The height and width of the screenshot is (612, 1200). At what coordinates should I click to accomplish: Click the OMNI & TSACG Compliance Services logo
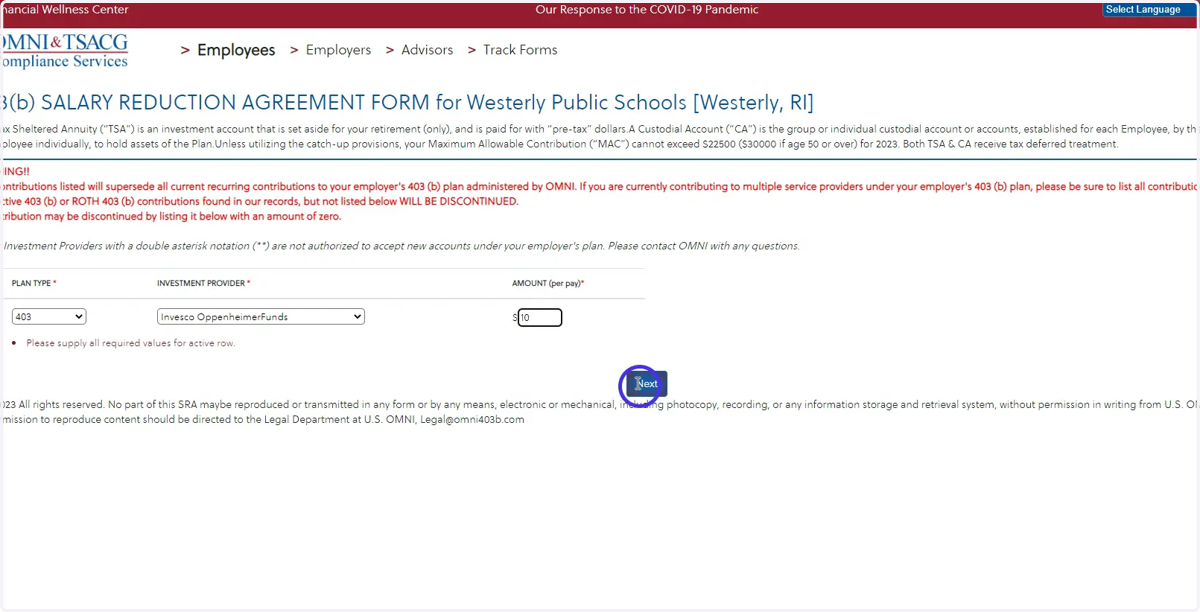click(x=64, y=52)
